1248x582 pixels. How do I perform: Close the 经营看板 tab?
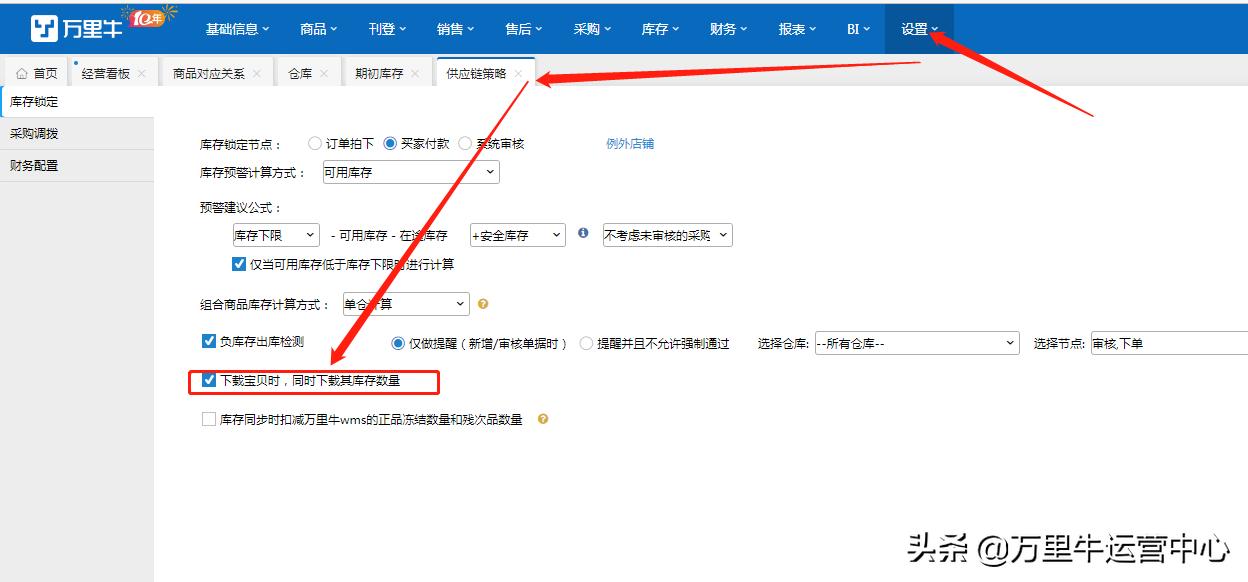[142, 71]
